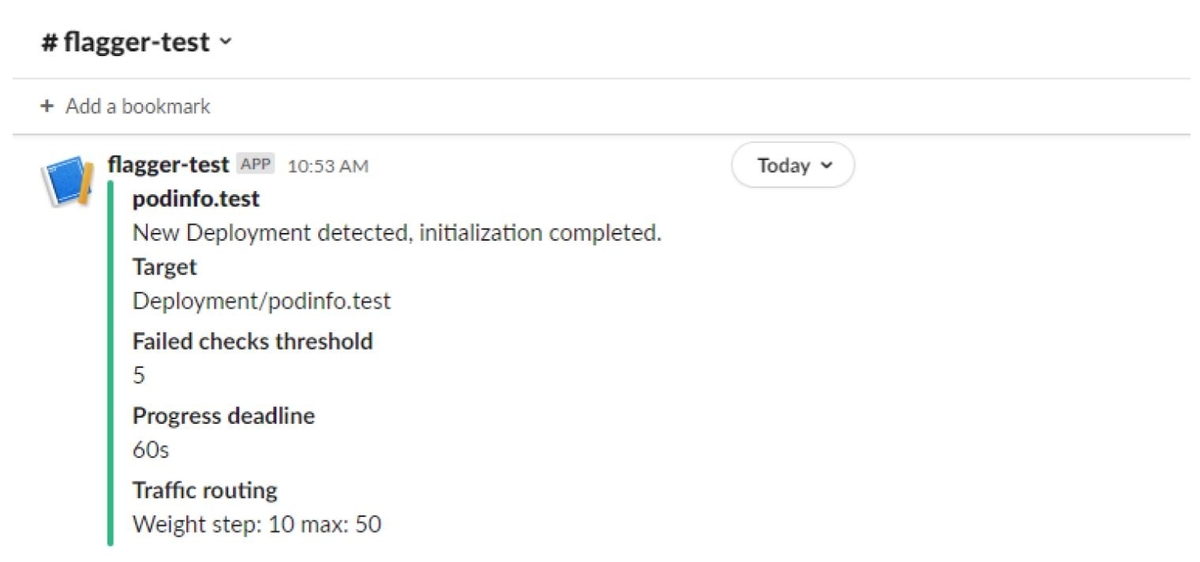Image resolution: width=1200 pixels, height=562 pixels.
Task: Click the Add a bookmark link
Action: 137,106
